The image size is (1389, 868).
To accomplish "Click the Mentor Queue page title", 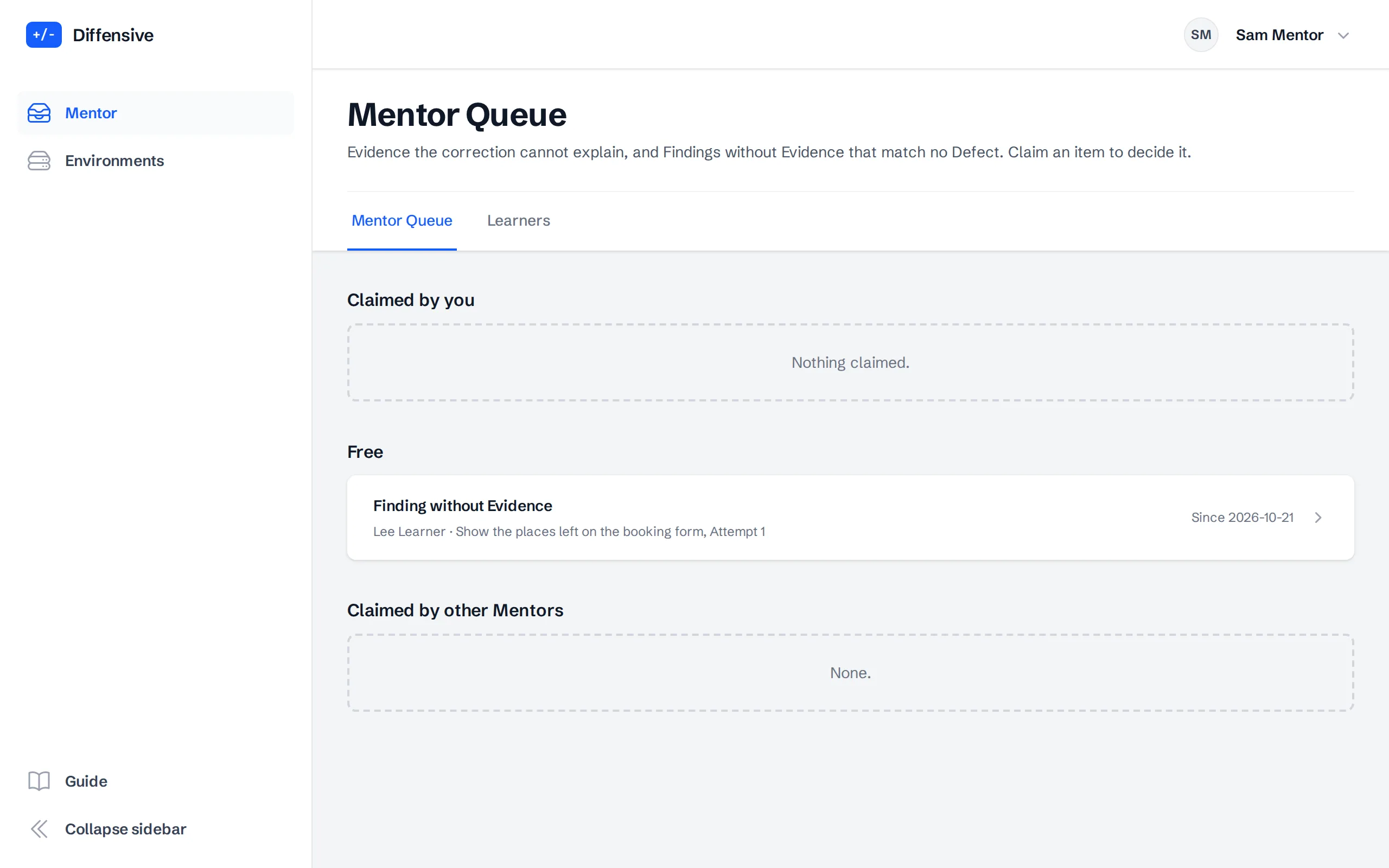I will point(457,114).
